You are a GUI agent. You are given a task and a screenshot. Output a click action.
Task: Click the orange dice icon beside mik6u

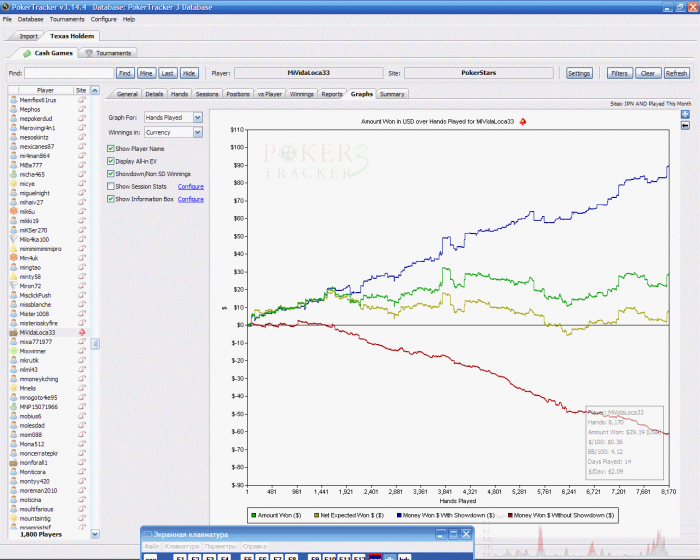[x=14, y=211]
